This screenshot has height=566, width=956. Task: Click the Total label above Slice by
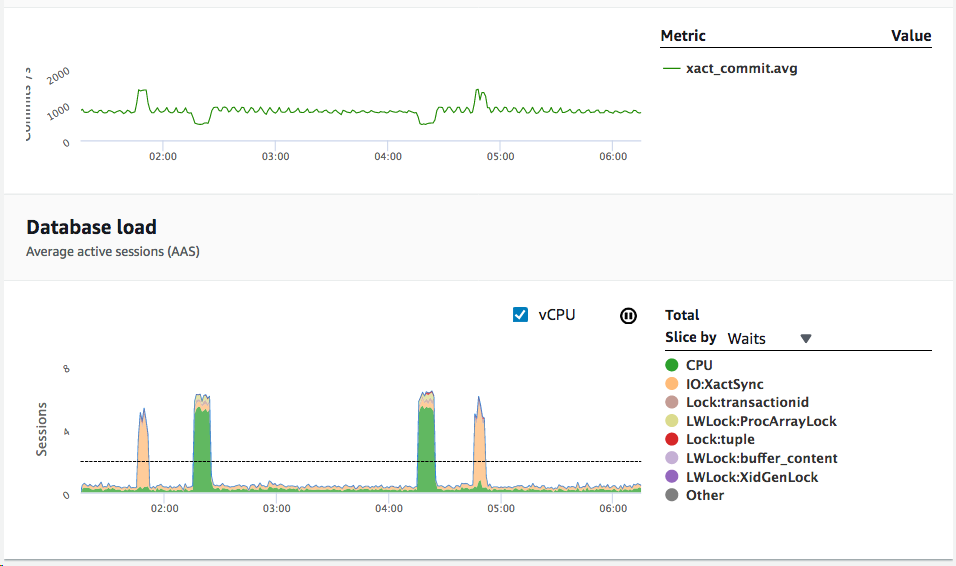(682, 315)
